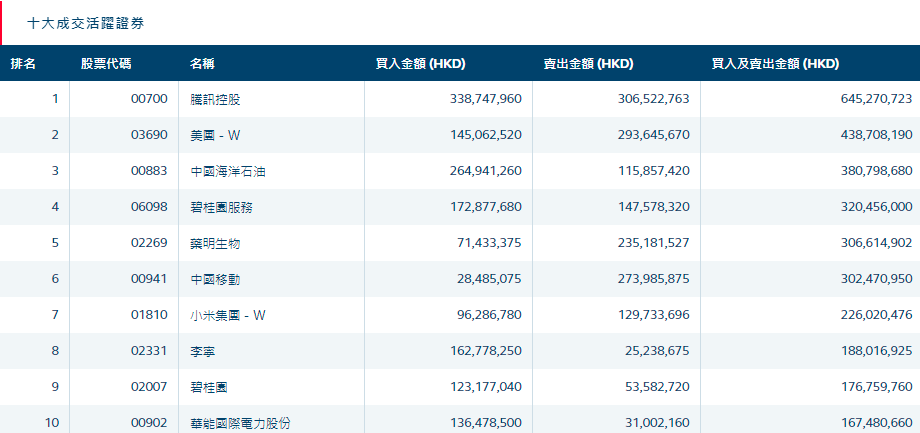Click sell amount 235,181,527
The image size is (920, 433).
click(x=654, y=242)
